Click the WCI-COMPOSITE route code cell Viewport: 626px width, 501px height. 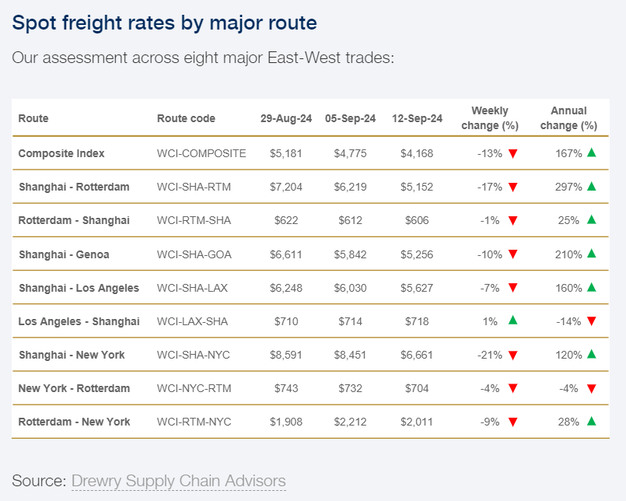[201, 153]
